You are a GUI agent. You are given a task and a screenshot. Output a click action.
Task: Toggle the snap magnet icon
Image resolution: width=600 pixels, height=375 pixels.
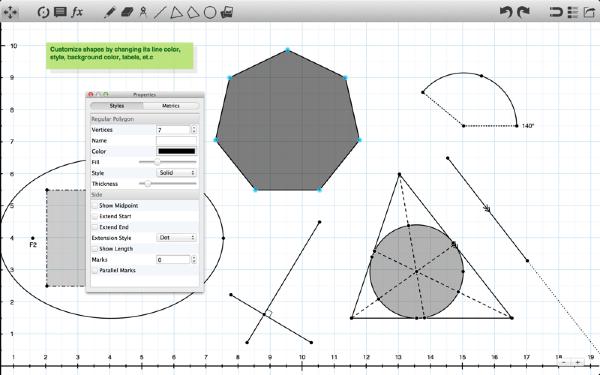(x=556, y=12)
